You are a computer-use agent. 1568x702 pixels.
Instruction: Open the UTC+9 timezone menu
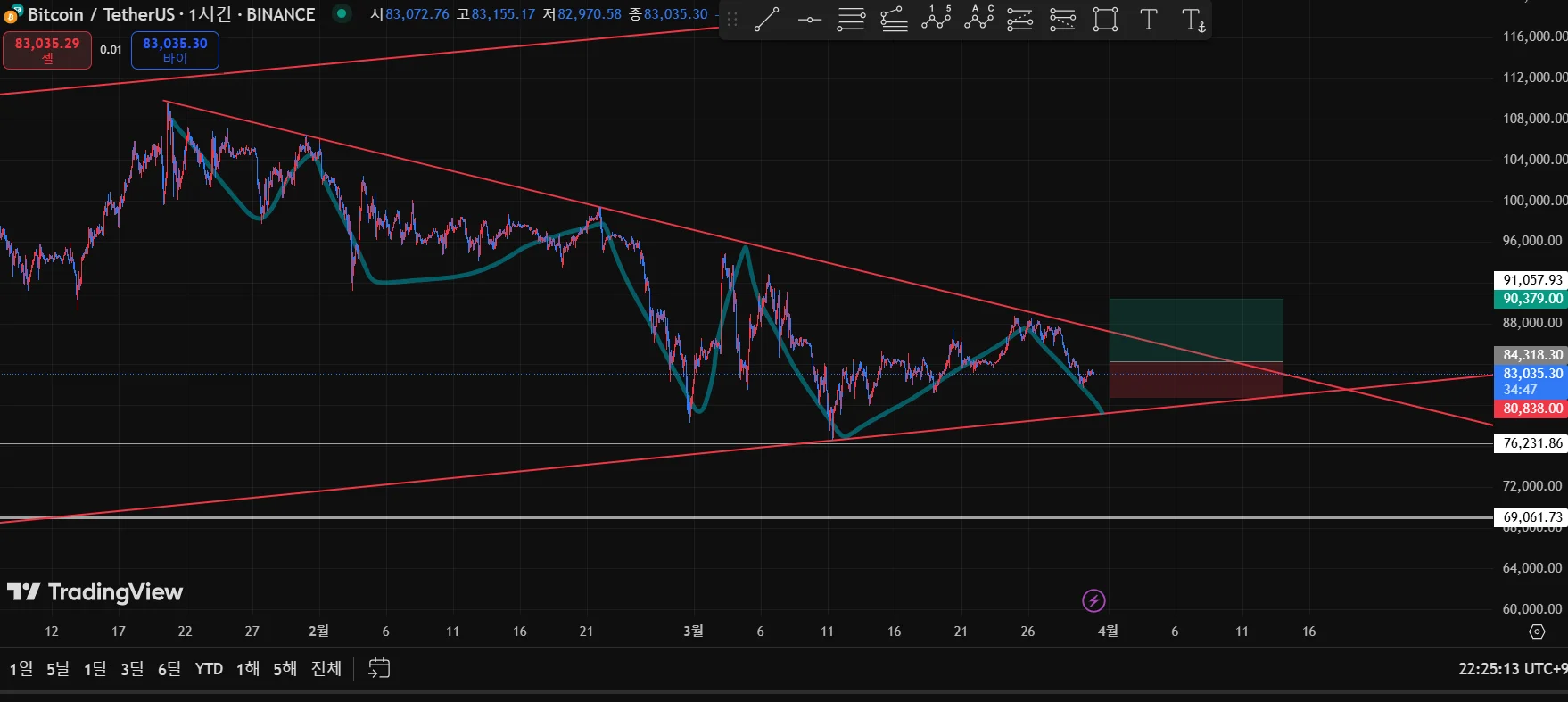pos(1512,668)
